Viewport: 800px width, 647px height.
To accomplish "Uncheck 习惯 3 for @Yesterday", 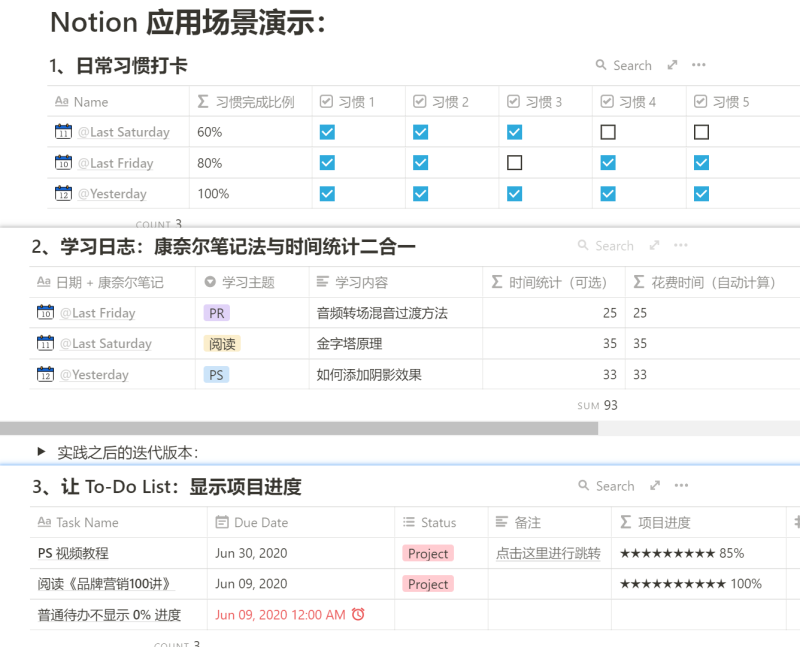I will pyautogui.click(x=514, y=194).
